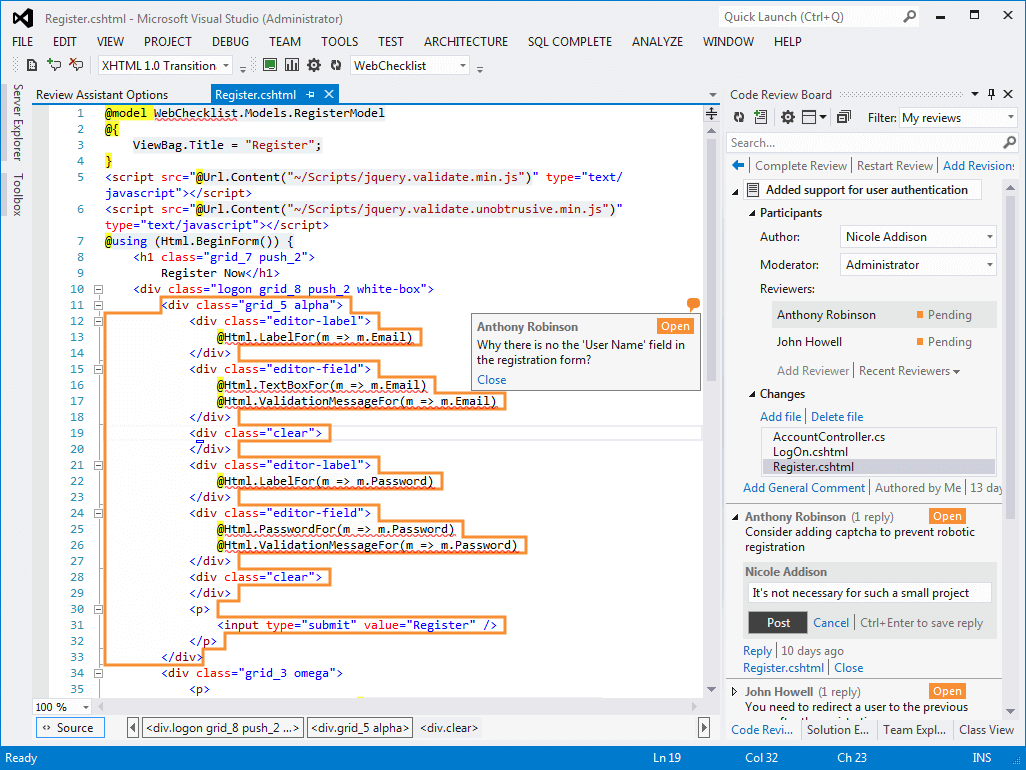This screenshot has height=770, width=1026.
Task: Close the Register.cshtml tab
Action: (329, 94)
